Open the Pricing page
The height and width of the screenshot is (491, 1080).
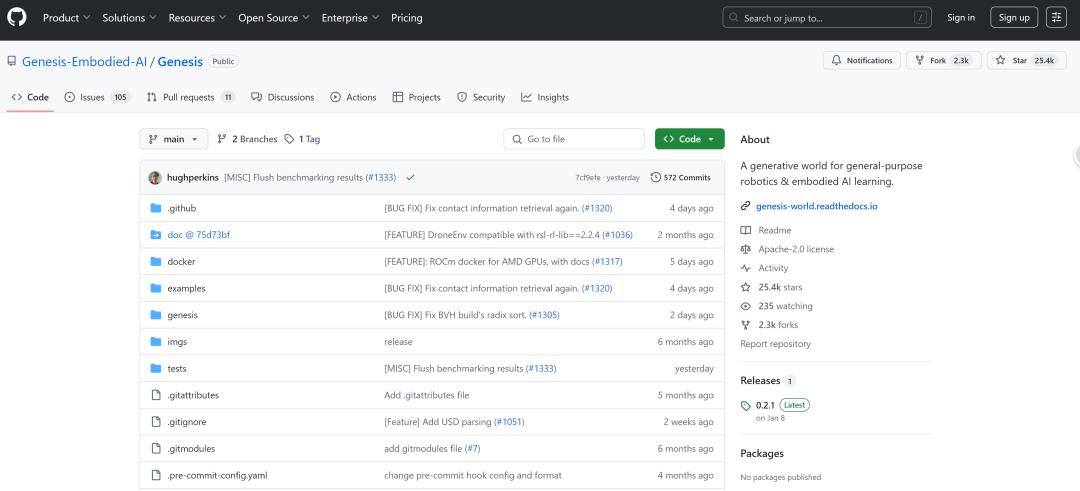pyautogui.click(x=406, y=18)
